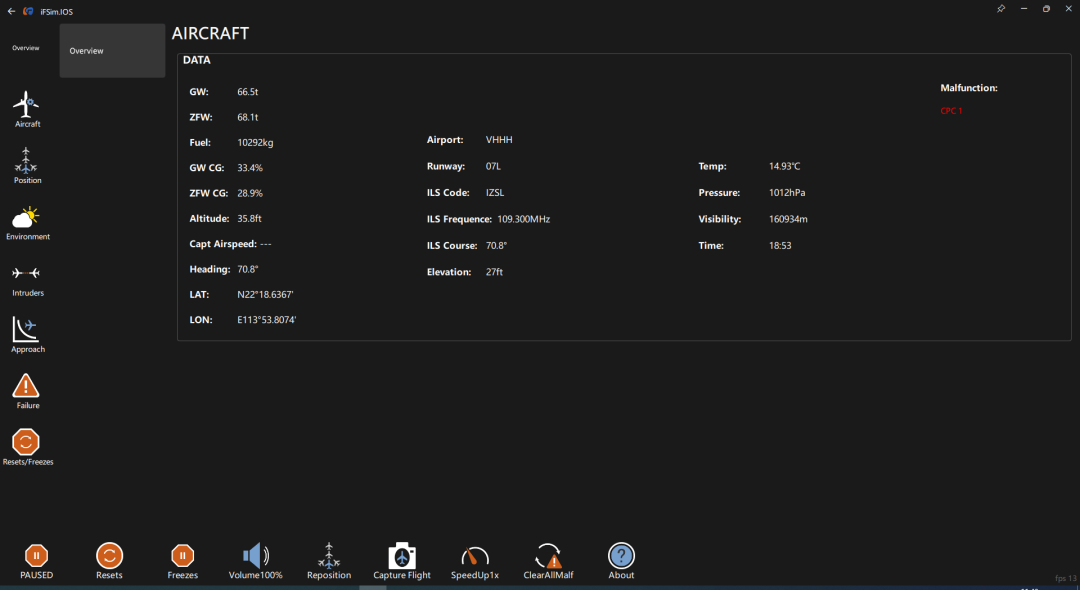Clear all malfunctions with ClearAllMalf
This screenshot has width=1080, height=590.
coord(548,557)
